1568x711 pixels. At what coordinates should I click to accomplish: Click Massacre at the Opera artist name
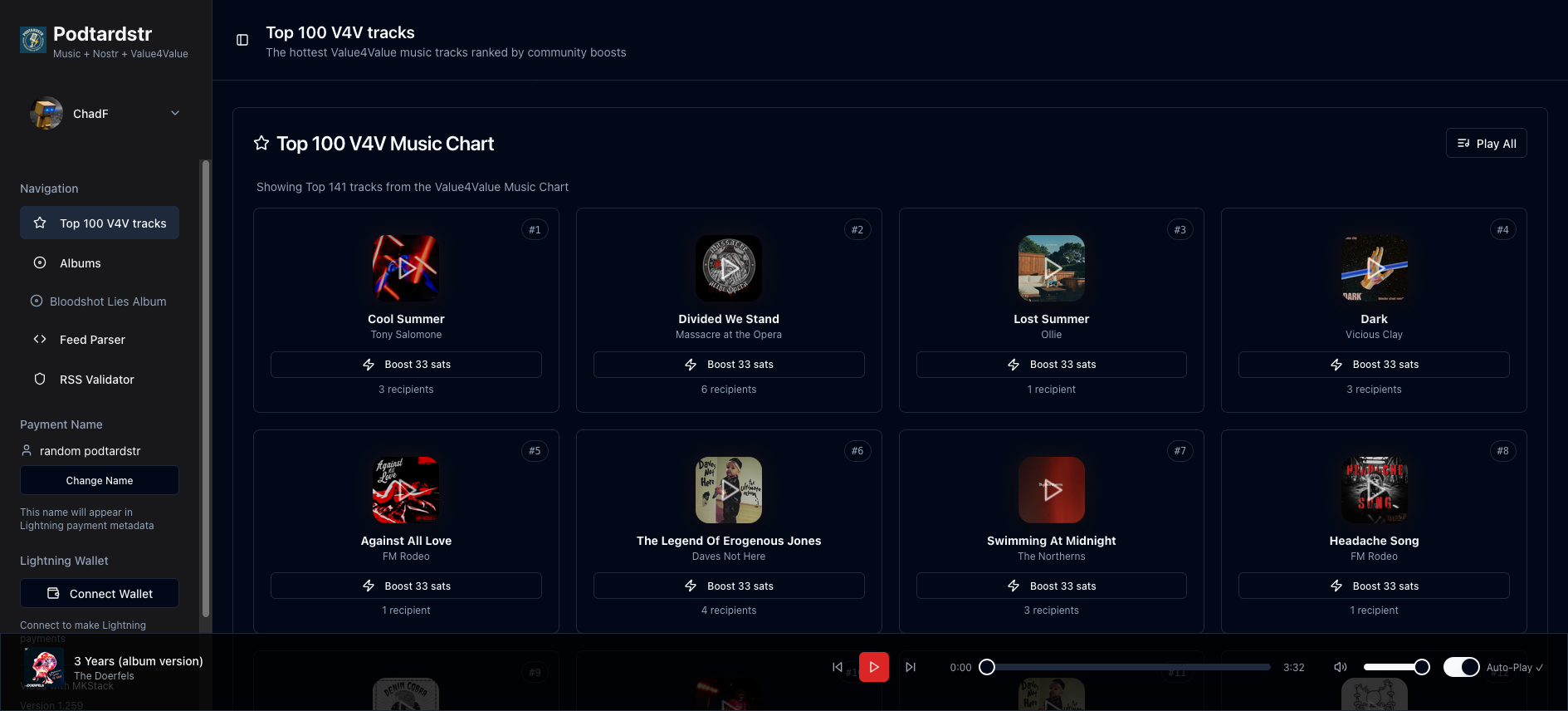click(x=729, y=335)
